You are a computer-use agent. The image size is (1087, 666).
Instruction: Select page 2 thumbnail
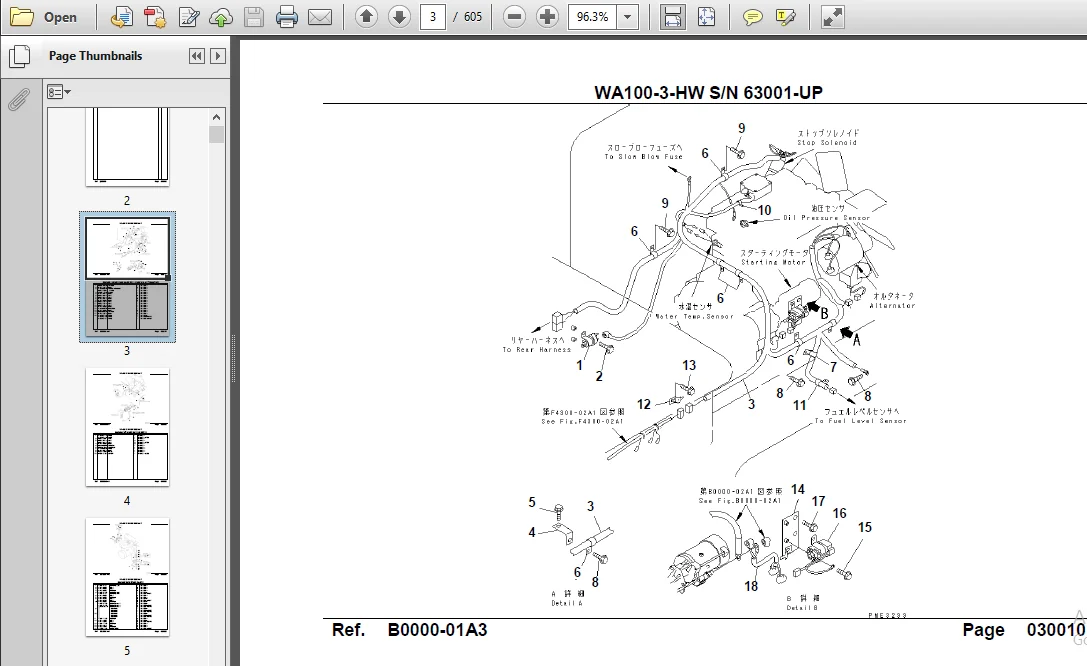pos(127,147)
